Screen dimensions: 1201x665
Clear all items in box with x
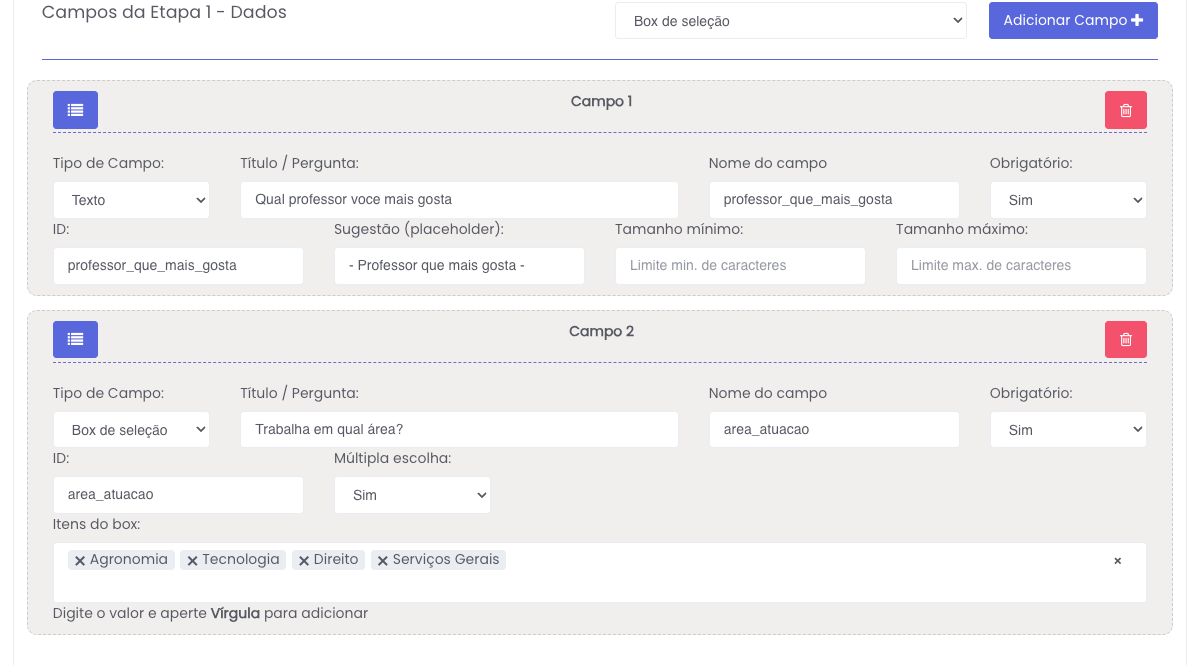[x=1117, y=561]
